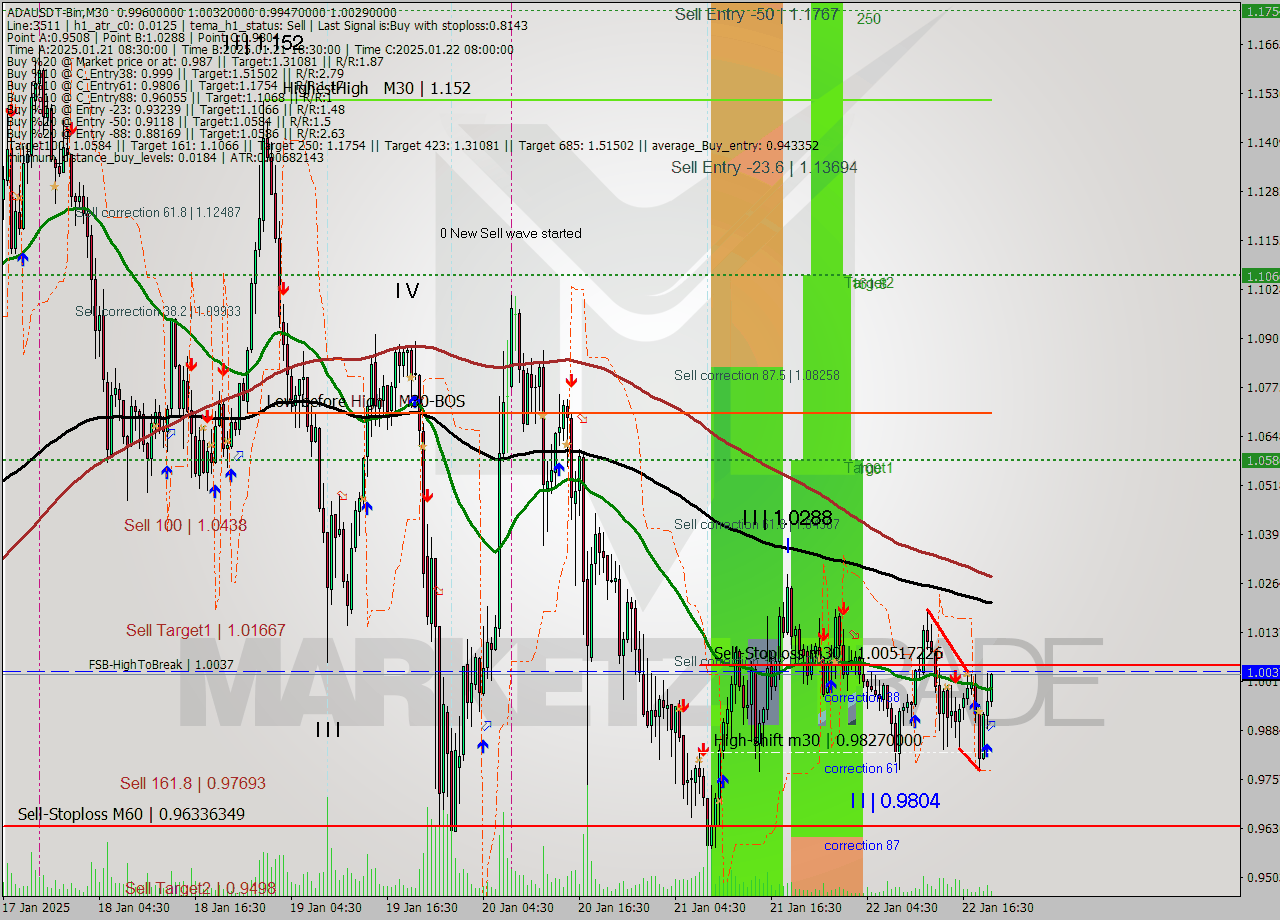Click '0 New Sell wave started' annotation
Viewport: 1280px width, 920px height.
510,233
